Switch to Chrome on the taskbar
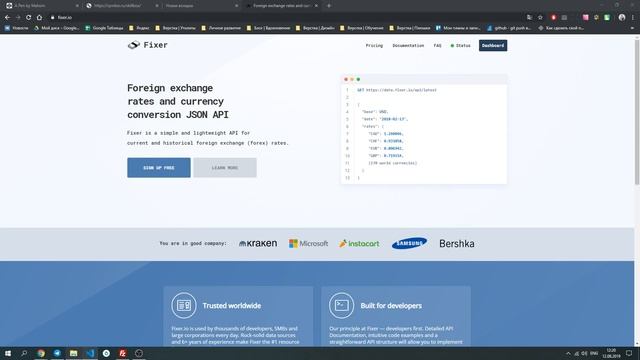Image resolution: width=640 pixels, height=360 pixels. 41,353
